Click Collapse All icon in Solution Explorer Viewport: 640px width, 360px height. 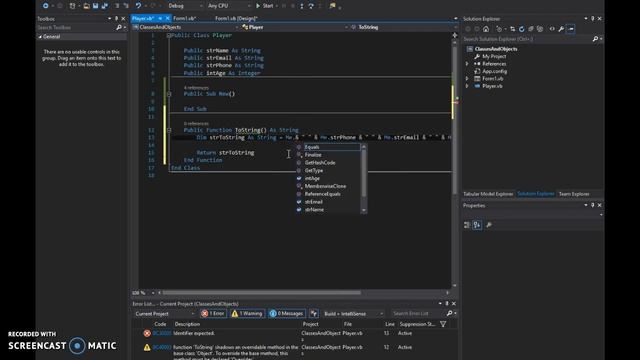(x=531, y=29)
